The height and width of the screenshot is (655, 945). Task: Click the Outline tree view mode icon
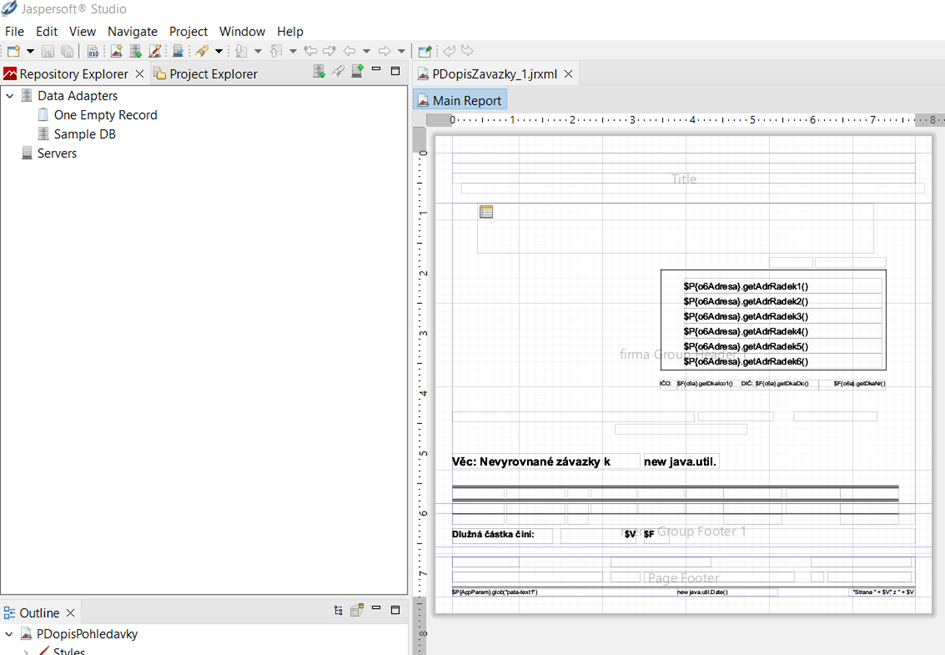pos(338,610)
